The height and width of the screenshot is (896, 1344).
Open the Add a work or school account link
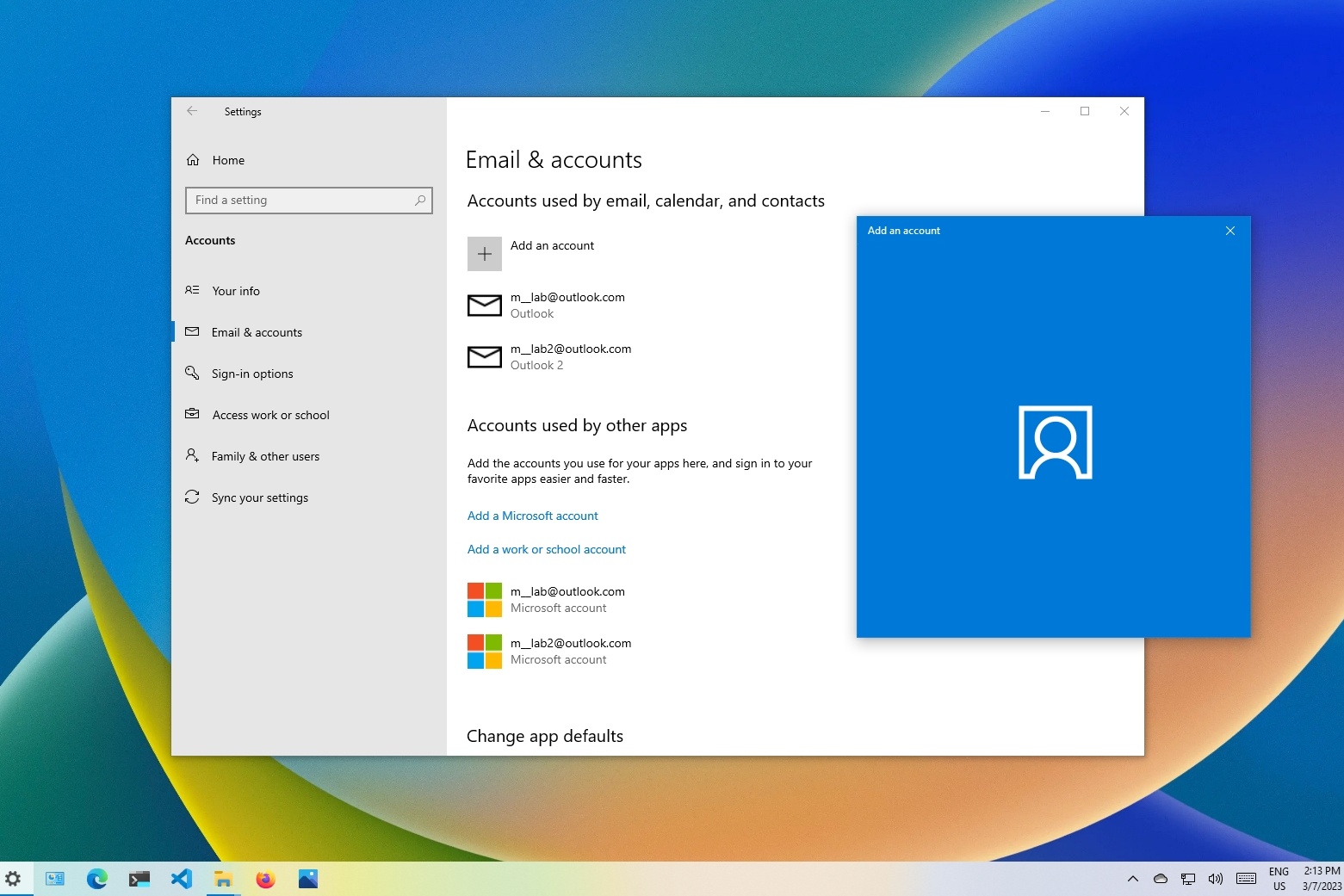pyautogui.click(x=546, y=549)
